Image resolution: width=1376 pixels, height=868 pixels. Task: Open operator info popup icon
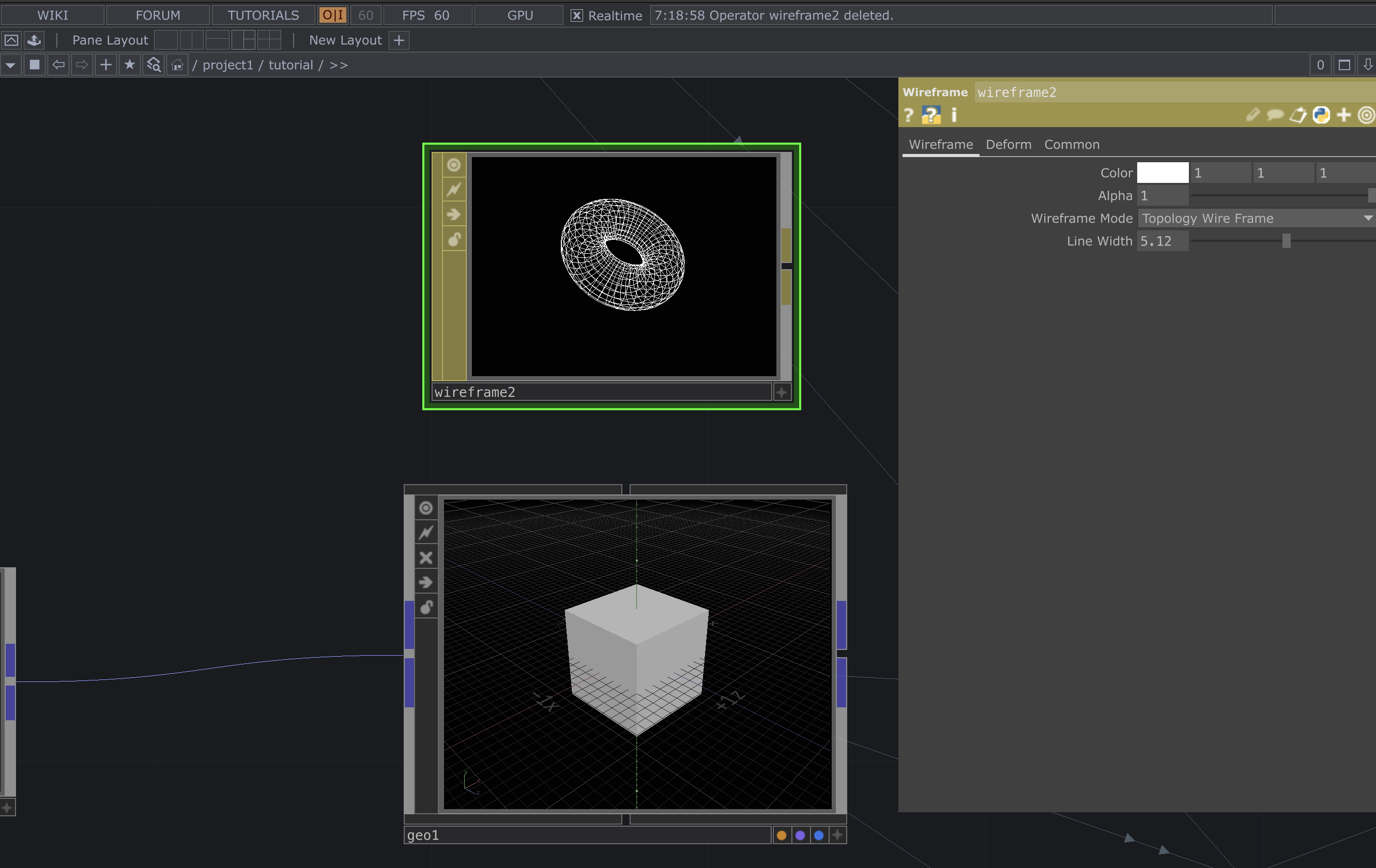point(954,115)
